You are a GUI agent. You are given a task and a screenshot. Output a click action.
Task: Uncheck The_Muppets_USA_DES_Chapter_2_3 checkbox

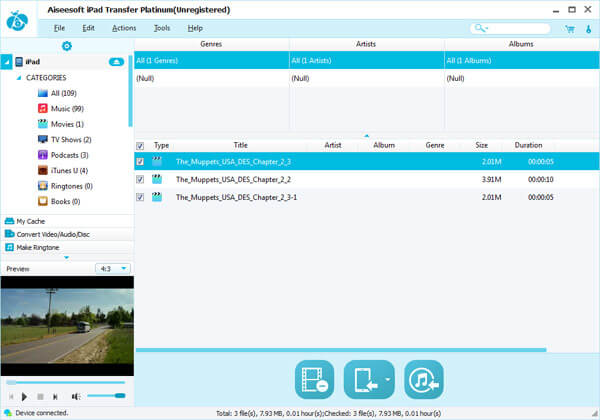coord(140,162)
